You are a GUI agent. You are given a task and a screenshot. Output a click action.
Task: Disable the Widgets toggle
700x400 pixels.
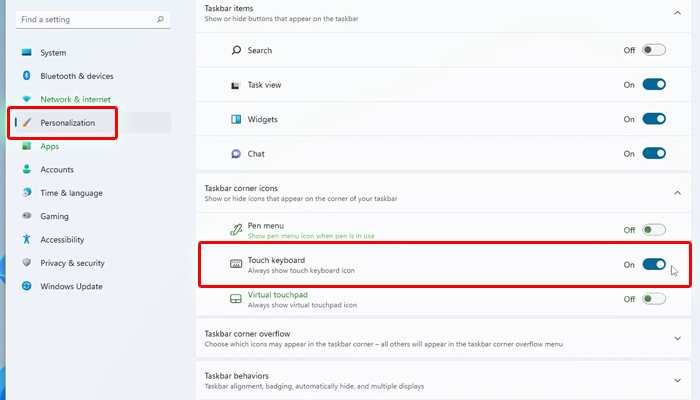(x=654, y=119)
